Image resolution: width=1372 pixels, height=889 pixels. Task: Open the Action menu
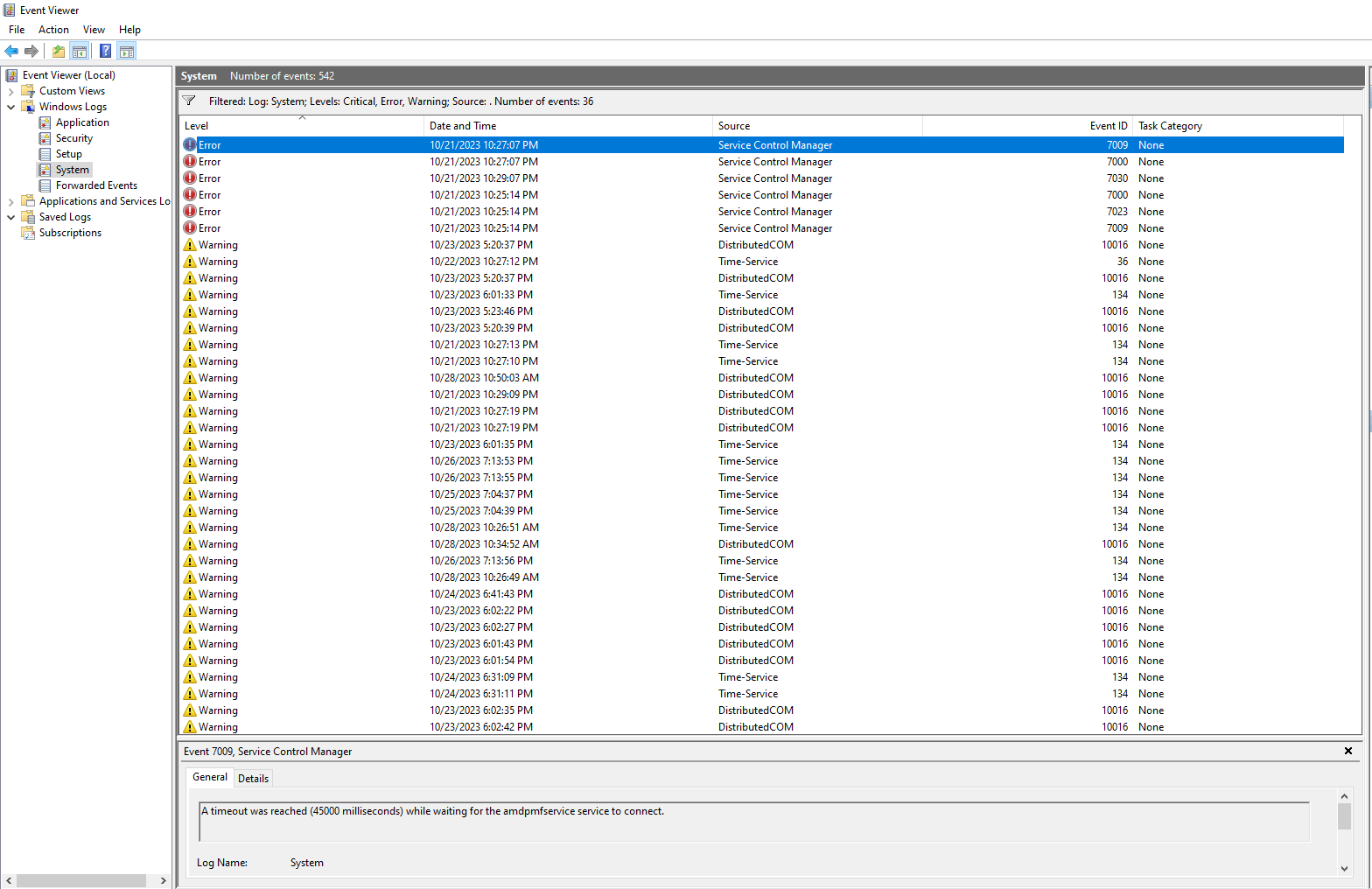coord(53,30)
